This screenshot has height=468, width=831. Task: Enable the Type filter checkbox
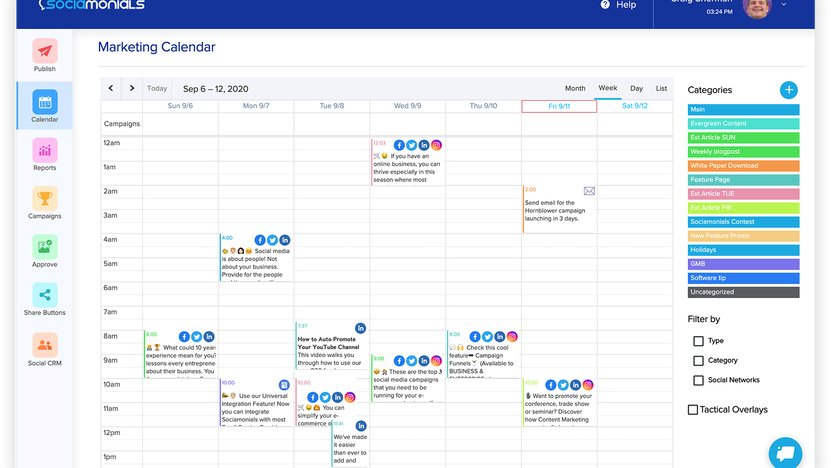coord(698,341)
